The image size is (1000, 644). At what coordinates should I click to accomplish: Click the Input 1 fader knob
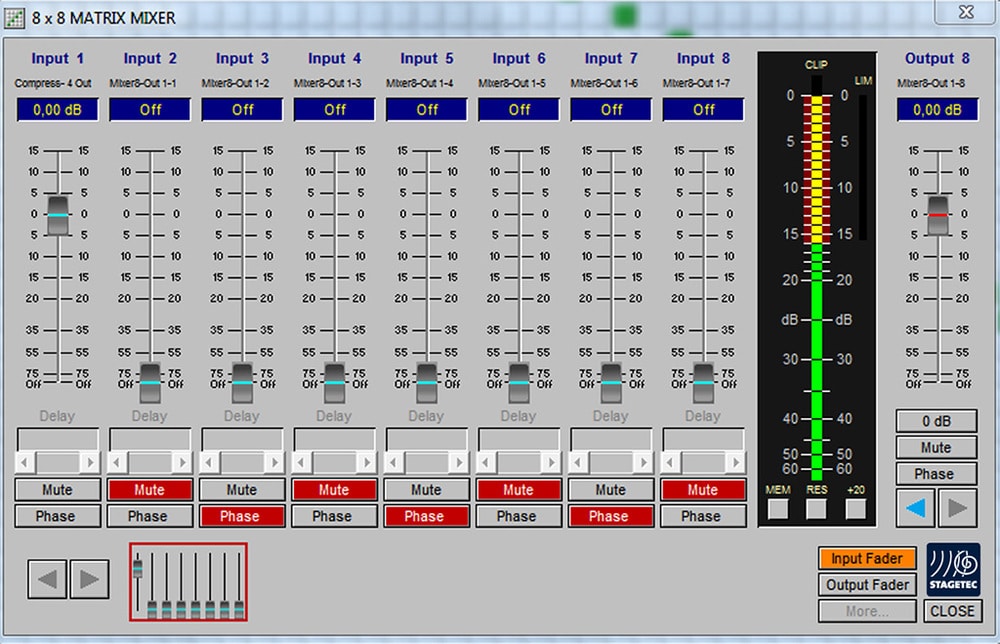[x=58, y=215]
